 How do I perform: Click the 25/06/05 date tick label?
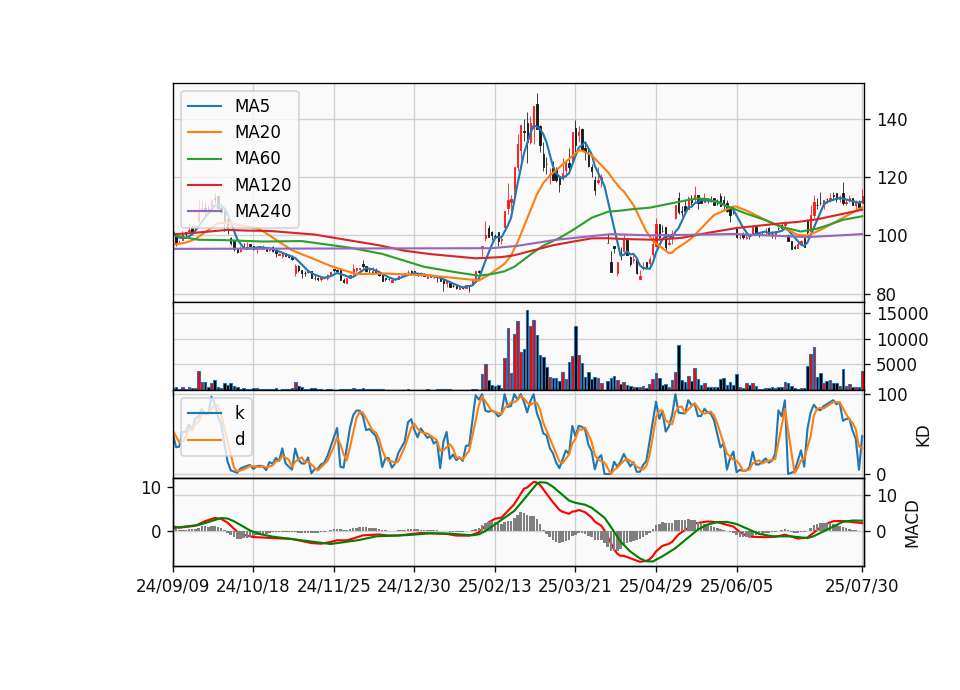coord(737,586)
